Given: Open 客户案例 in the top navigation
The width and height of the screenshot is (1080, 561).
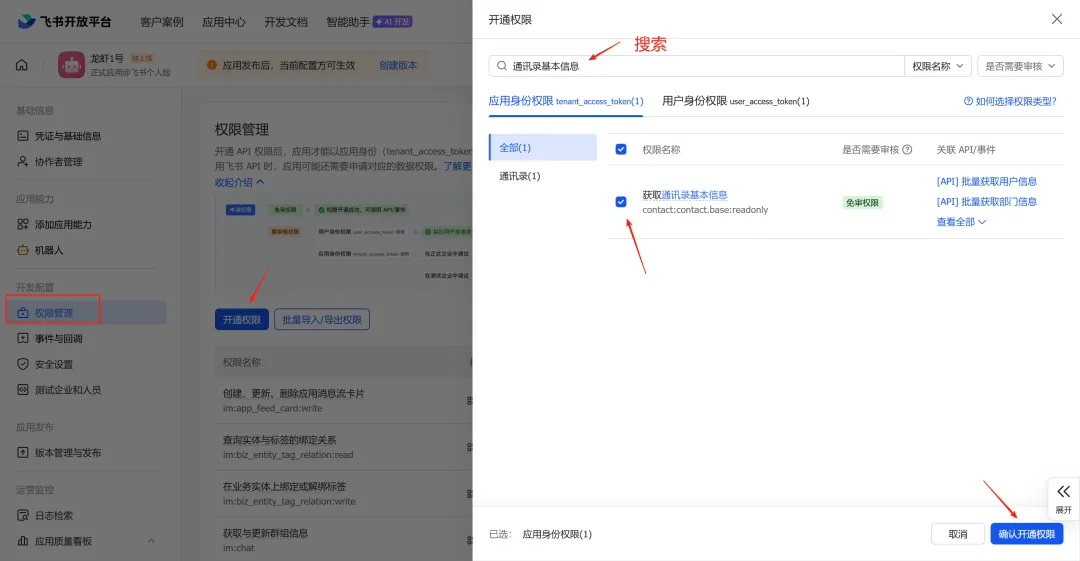Looking at the screenshot, I should 162,22.
